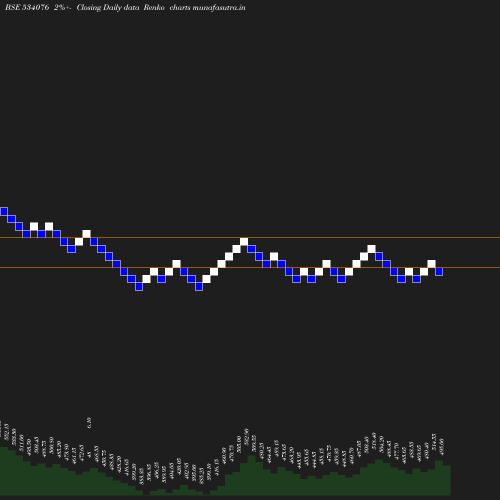The width and height of the screenshot is (500, 500).
Task: Click the '511.00' price label above the histogram
Action: point(22,443)
